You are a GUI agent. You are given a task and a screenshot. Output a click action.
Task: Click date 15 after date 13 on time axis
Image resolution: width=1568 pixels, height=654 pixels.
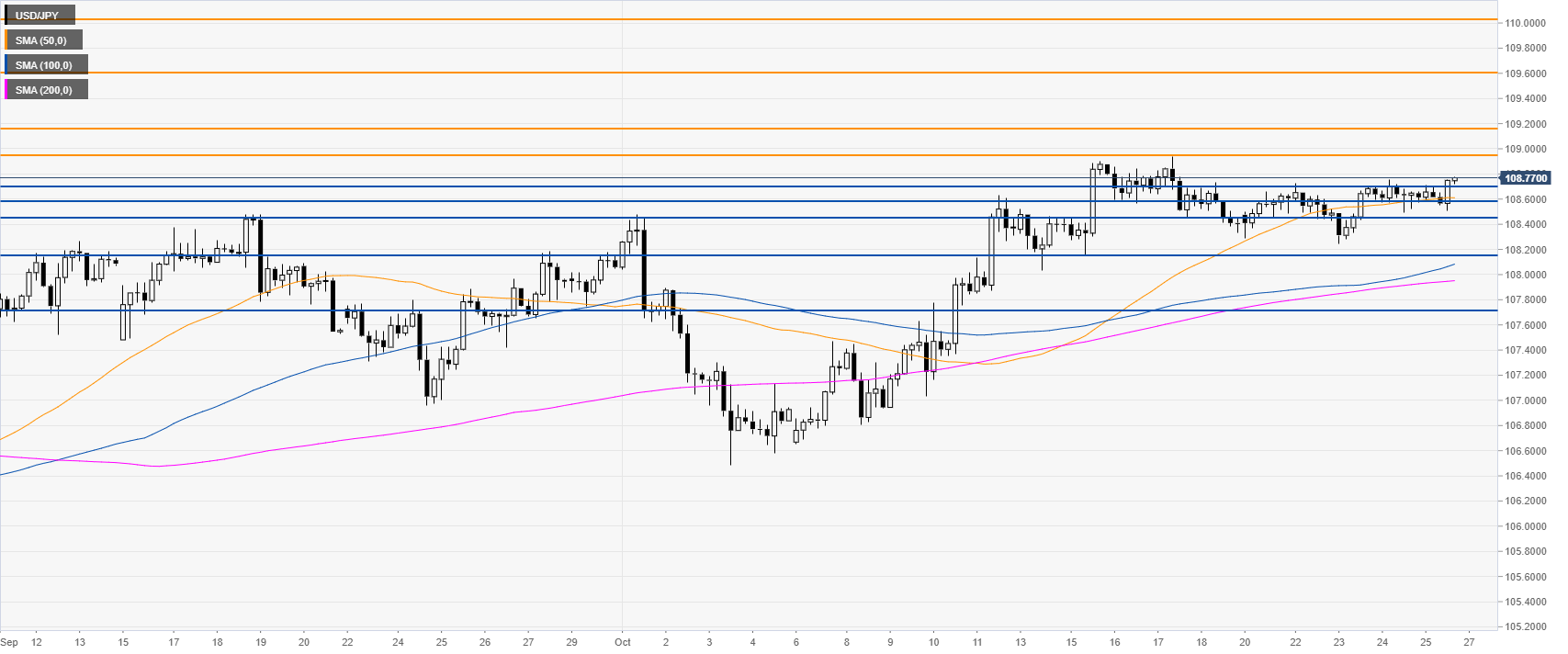click(123, 642)
